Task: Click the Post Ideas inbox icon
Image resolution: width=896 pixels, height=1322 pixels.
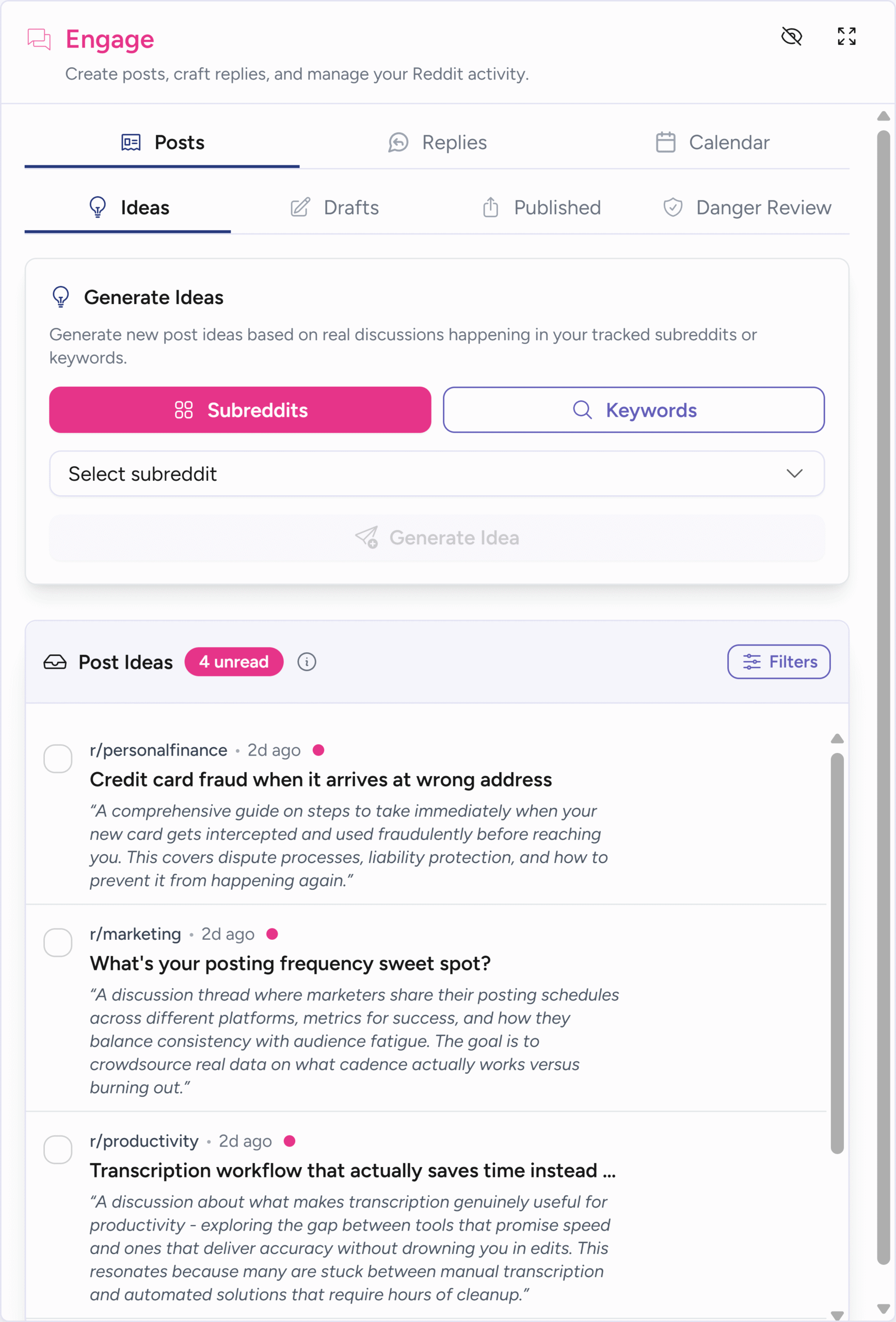Action: pos(55,662)
